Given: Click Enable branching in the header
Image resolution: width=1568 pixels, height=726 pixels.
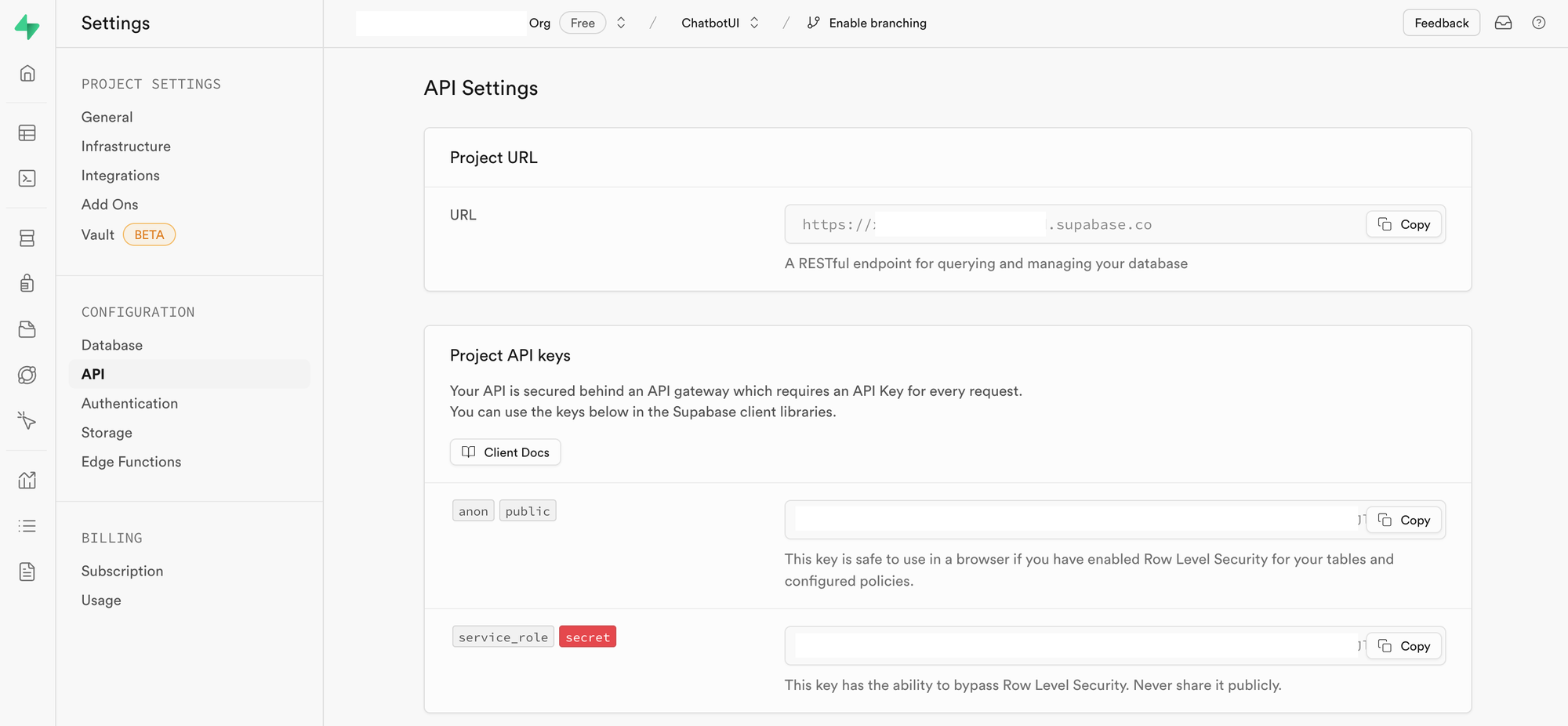Looking at the screenshot, I should (866, 23).
